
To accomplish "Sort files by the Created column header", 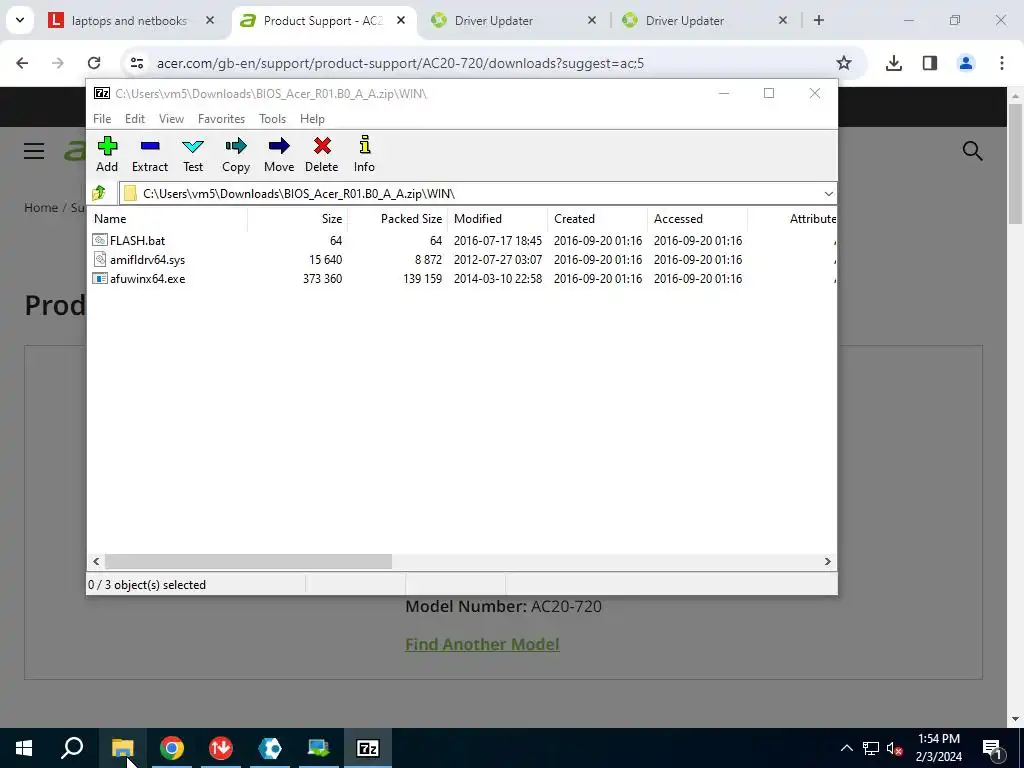I will coord(597,219).
